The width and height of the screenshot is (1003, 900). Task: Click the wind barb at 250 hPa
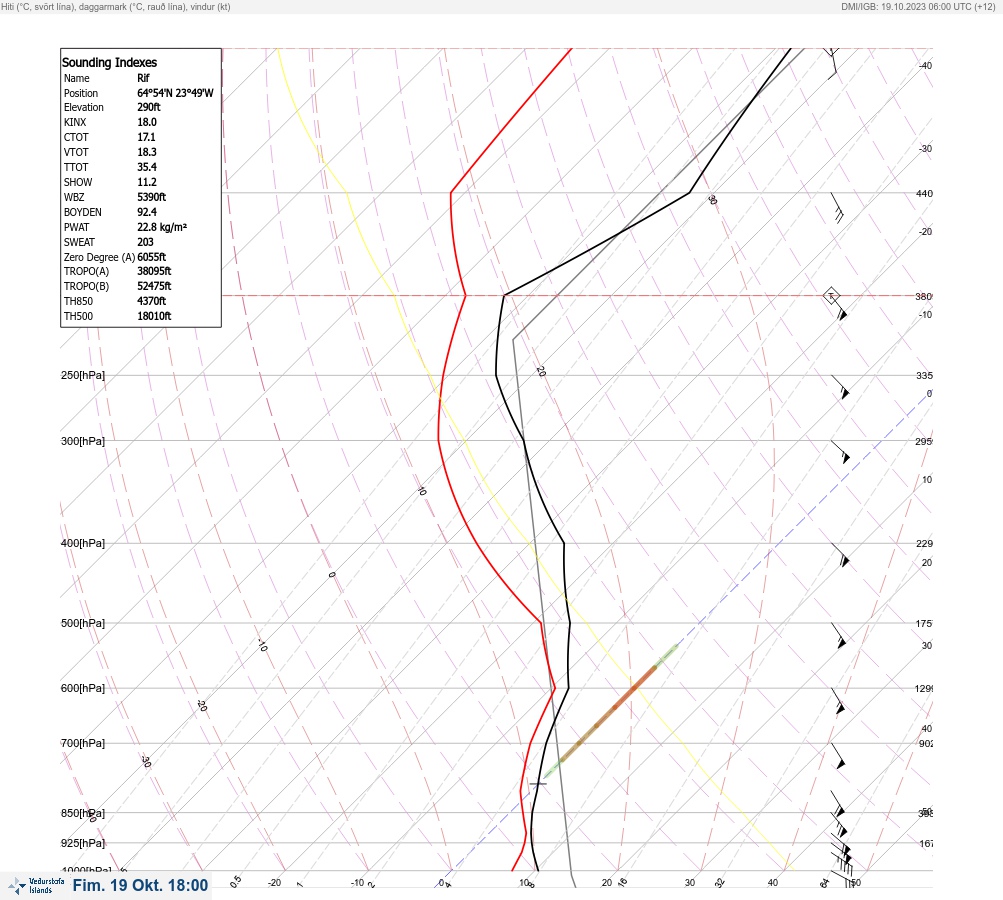coord(841,388)
